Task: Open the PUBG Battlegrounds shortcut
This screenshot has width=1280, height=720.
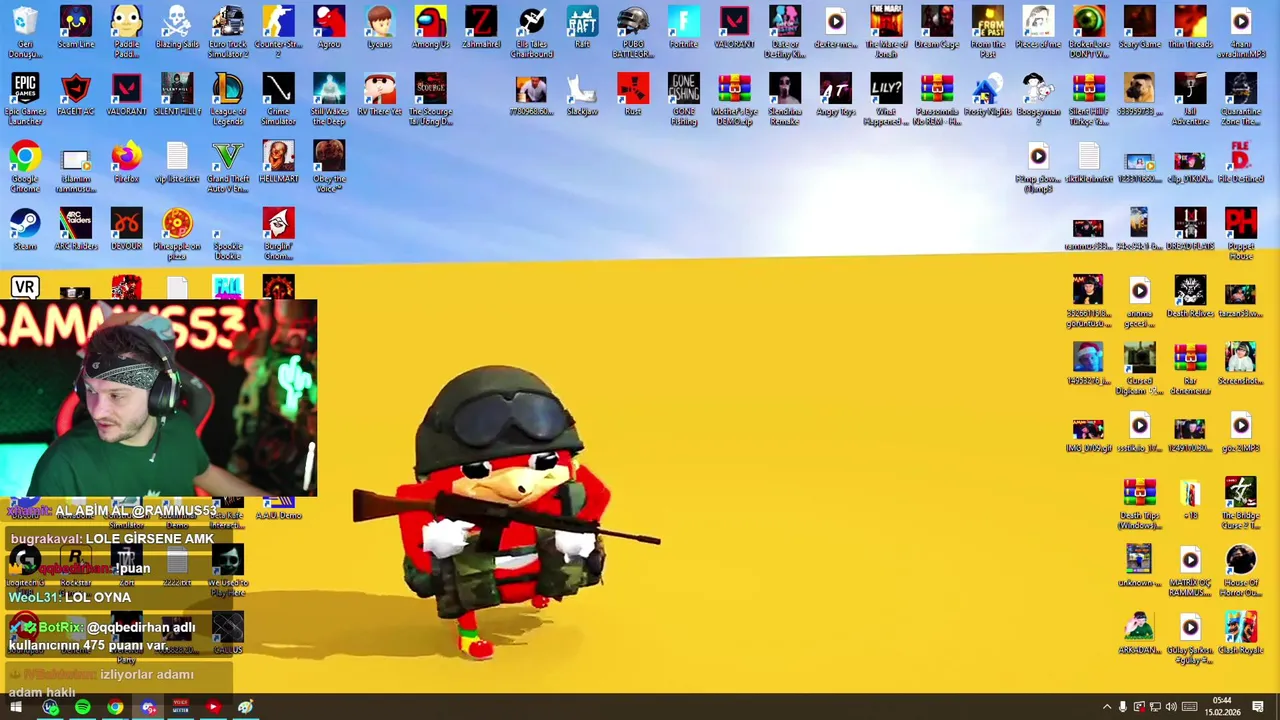Action: pyautogui.click(x=632, y=30)
